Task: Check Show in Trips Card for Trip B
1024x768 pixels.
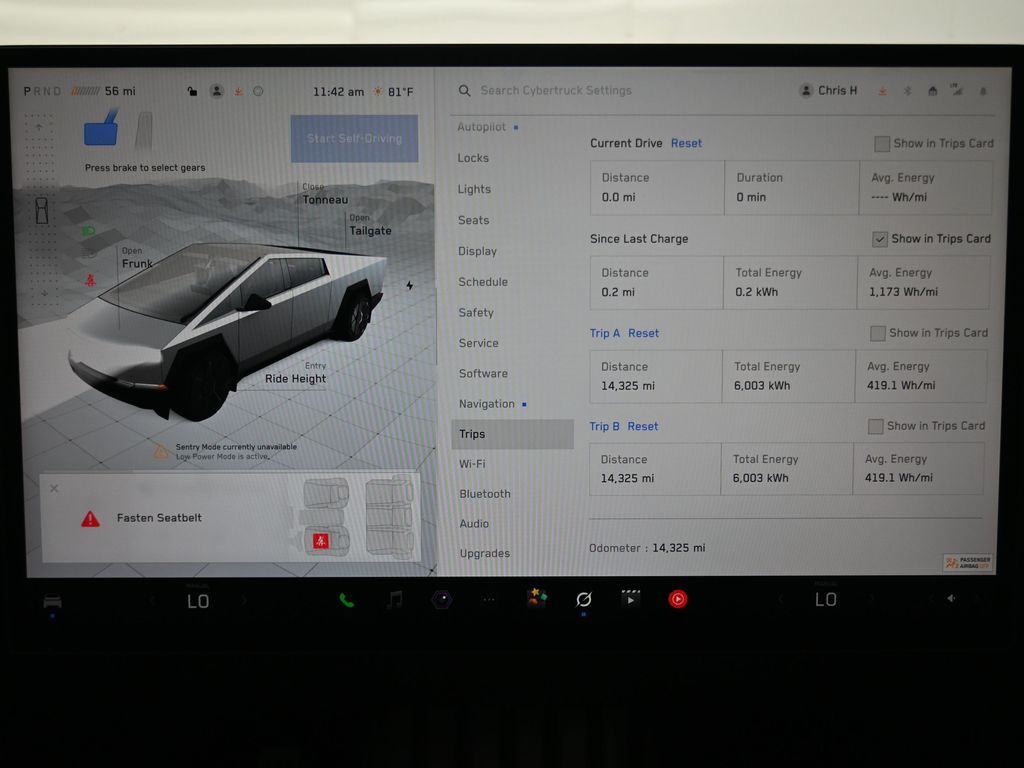Action: pyautogui.click(x=875, y=426)
